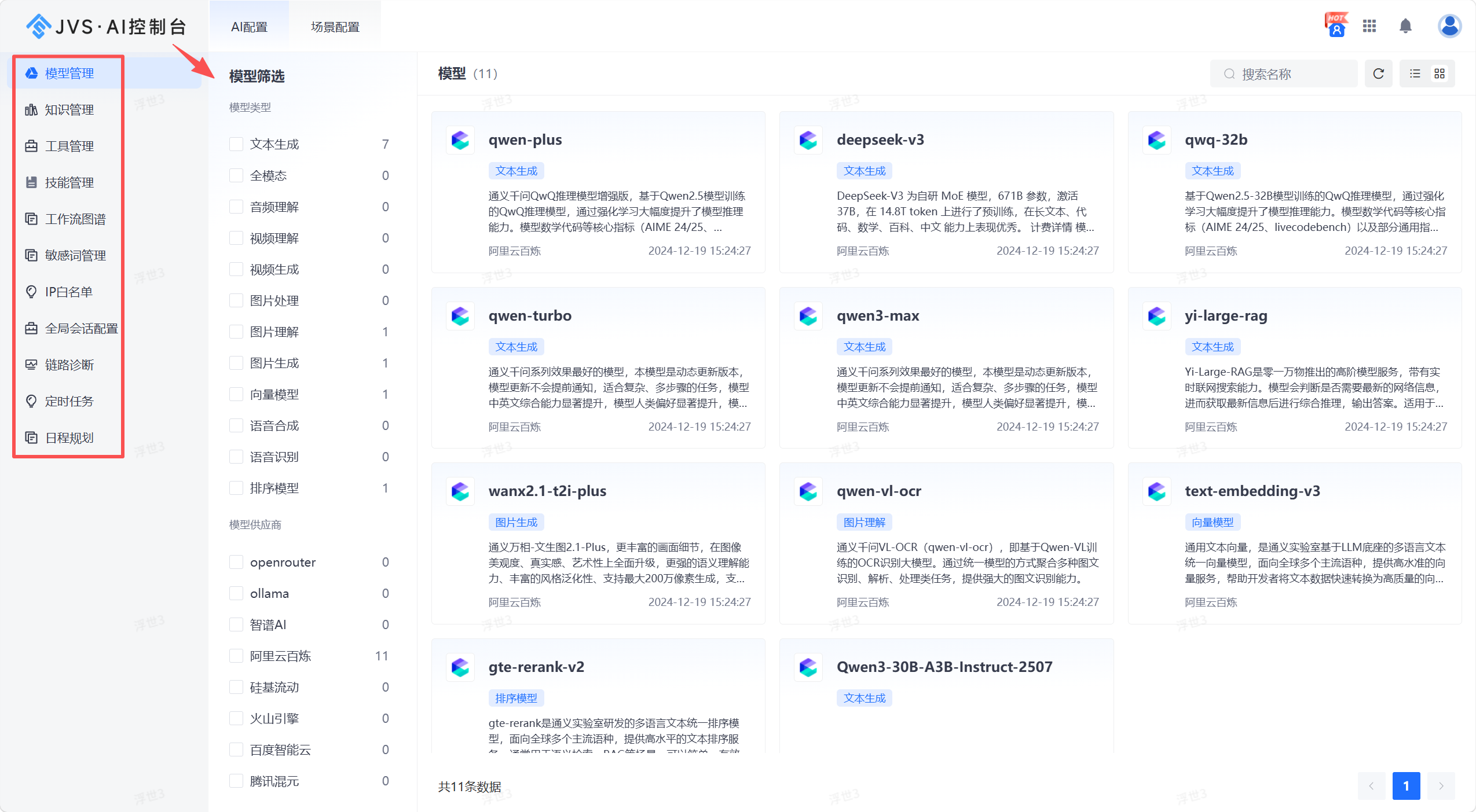Check the 视频生成 filter checkbox
Image resolution: width=1476 pixels, height=812 pixels.
[236, 269]
